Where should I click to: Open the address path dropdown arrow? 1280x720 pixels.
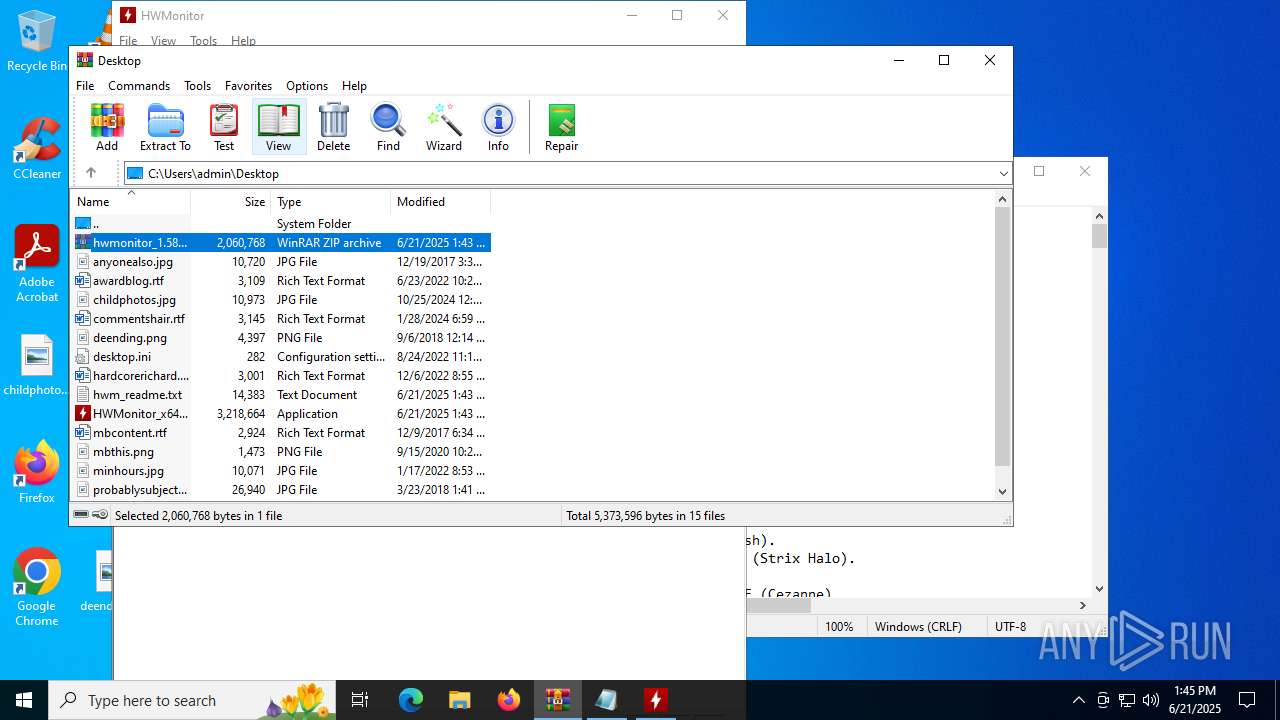tap(1003, 173)
